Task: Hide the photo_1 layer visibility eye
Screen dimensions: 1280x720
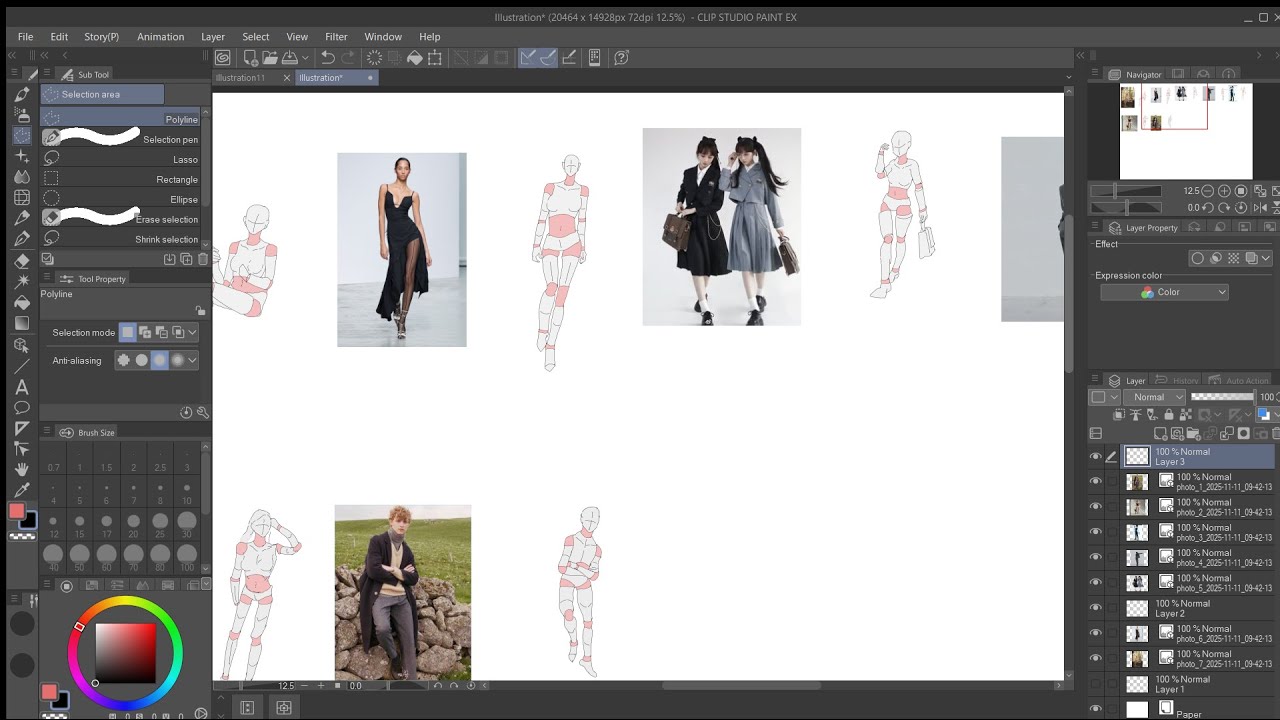Action: click(x=1096, y=482)
